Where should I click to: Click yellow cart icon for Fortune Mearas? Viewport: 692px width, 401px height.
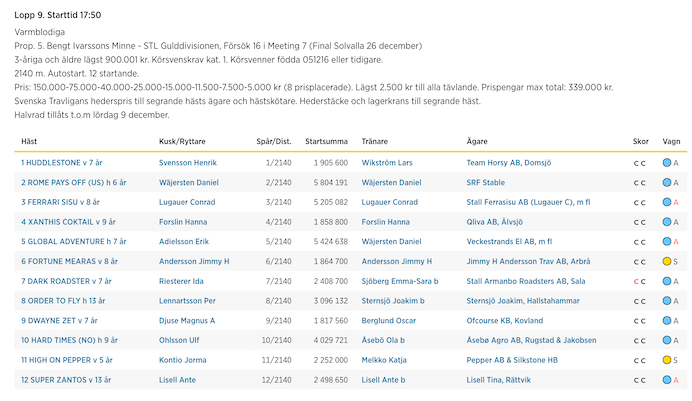tap(666, 261)
